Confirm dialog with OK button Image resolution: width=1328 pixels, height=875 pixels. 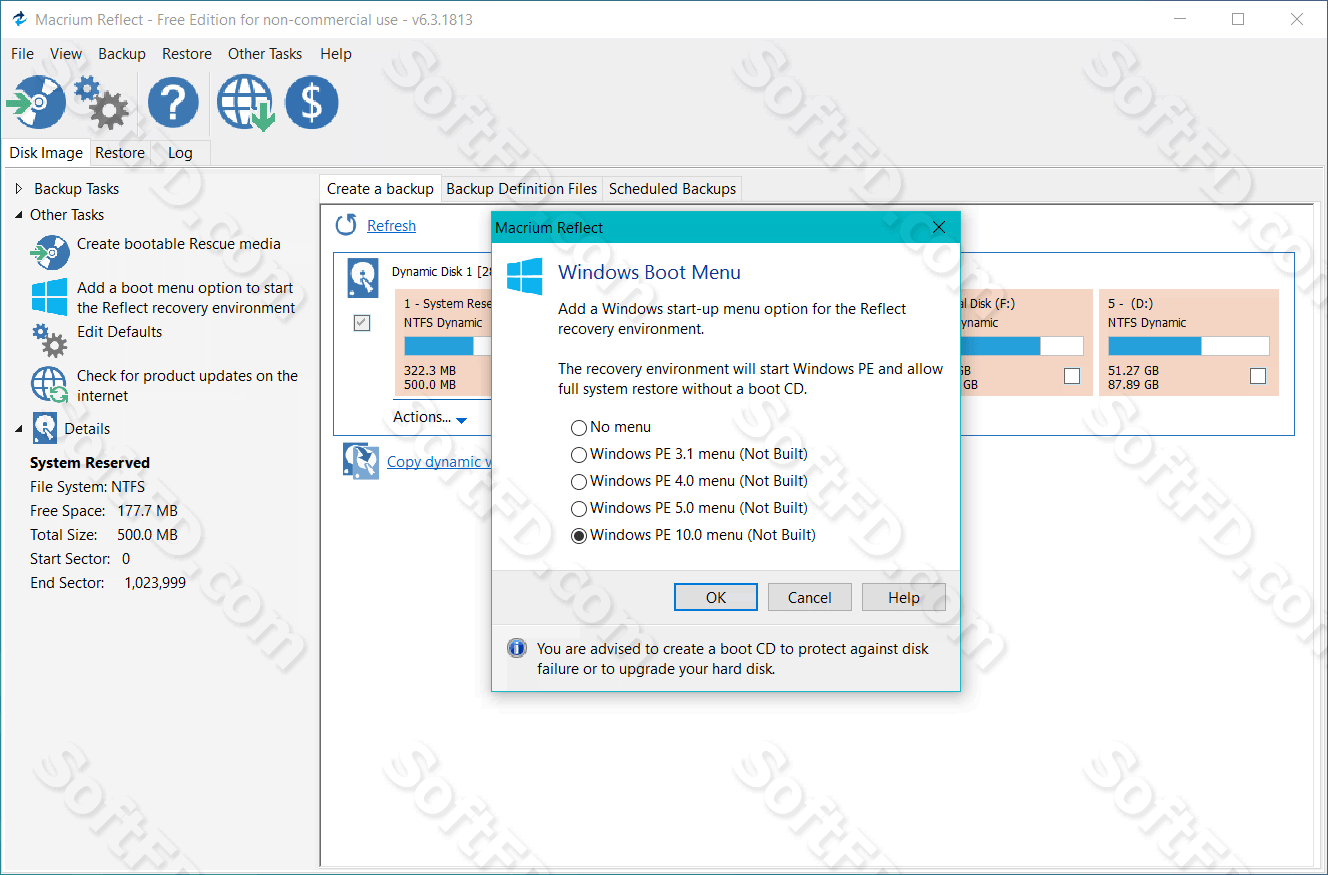[x=716, y=597]
